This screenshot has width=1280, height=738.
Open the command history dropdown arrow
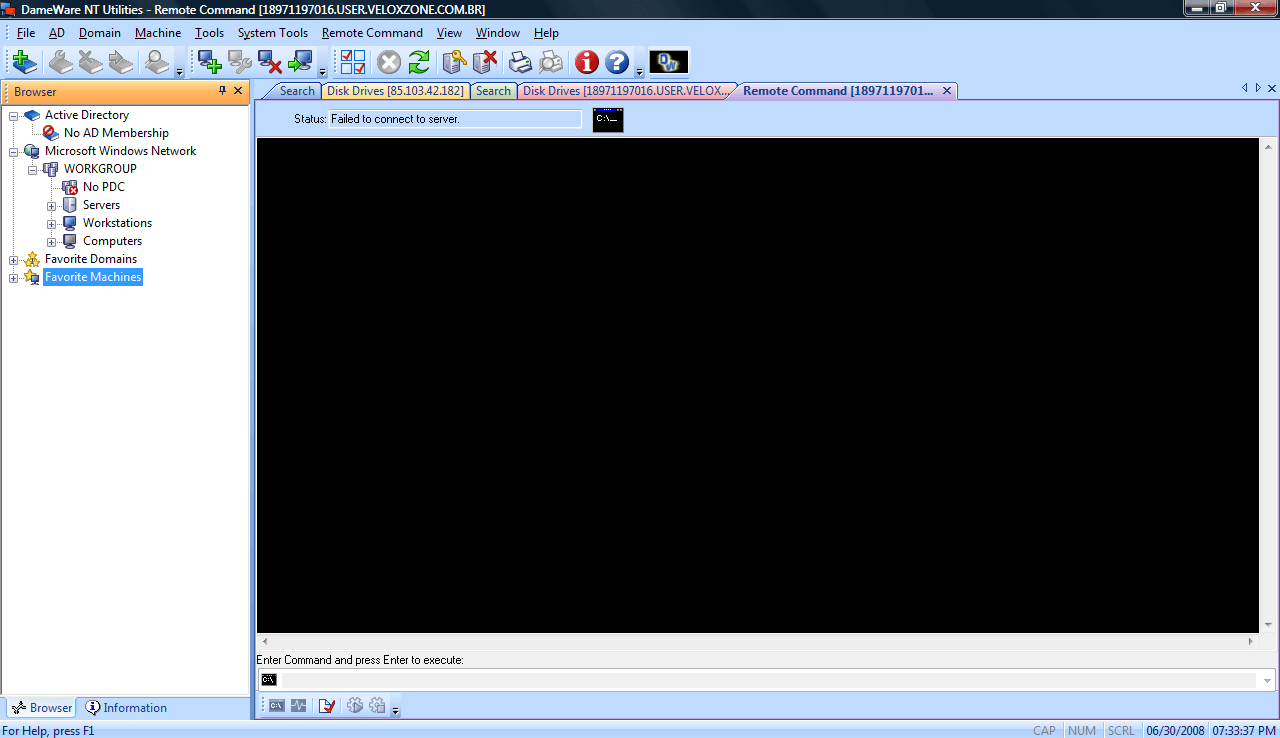(1268, 680)
